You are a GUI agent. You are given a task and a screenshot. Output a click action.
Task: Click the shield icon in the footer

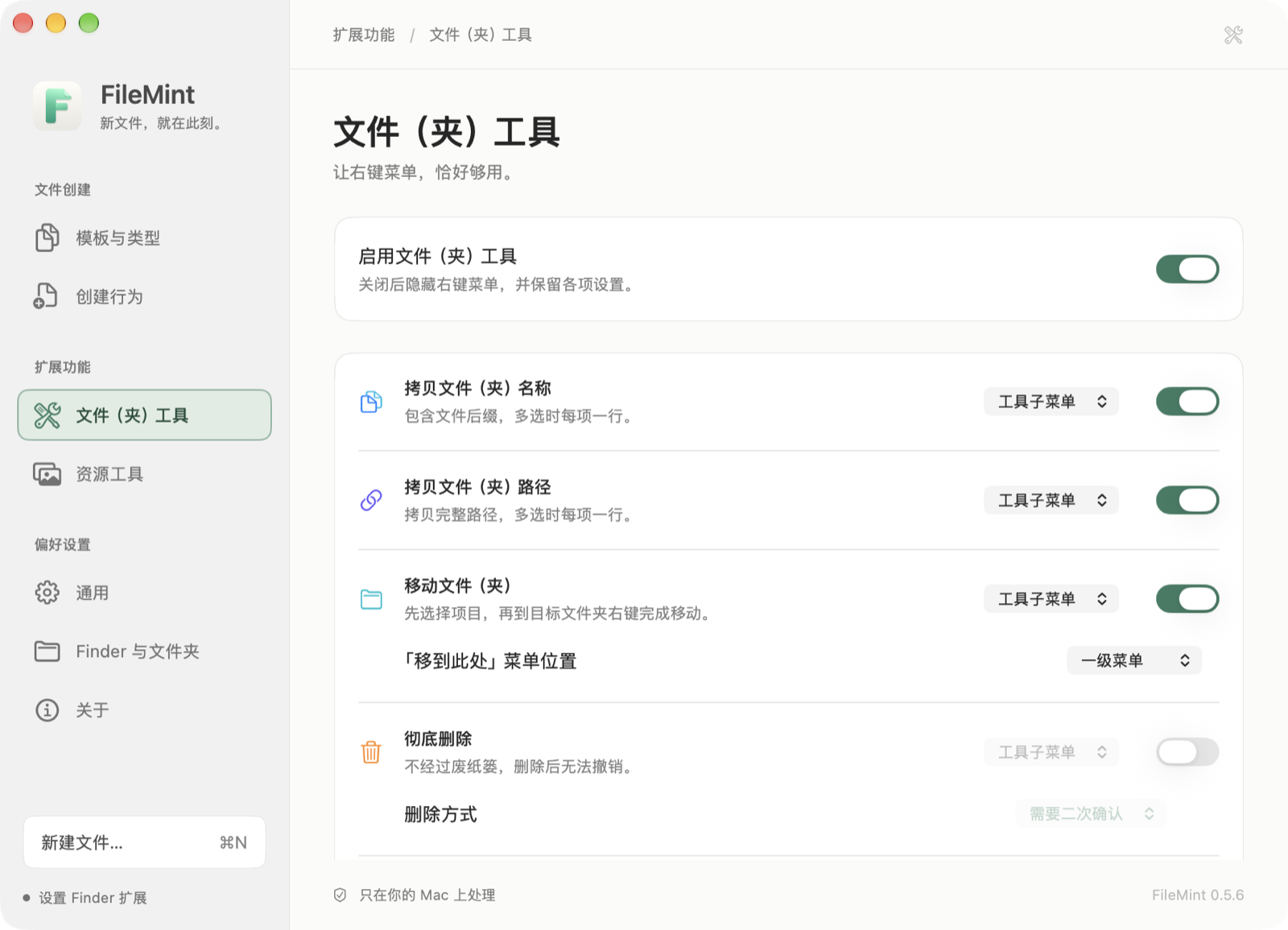tap(341, 895)
